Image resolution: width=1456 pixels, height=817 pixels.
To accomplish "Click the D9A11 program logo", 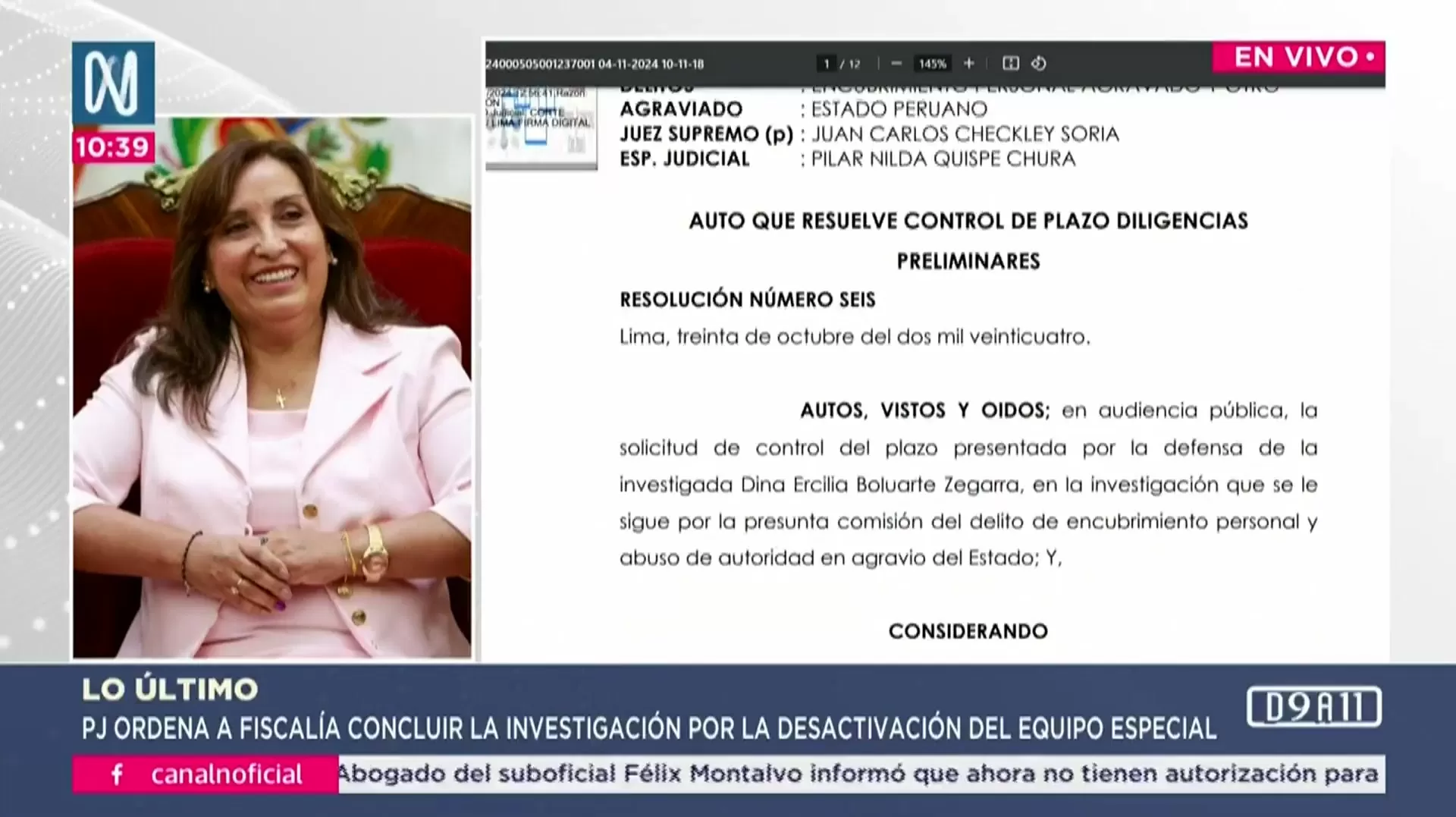I will tap(1314, 707).
